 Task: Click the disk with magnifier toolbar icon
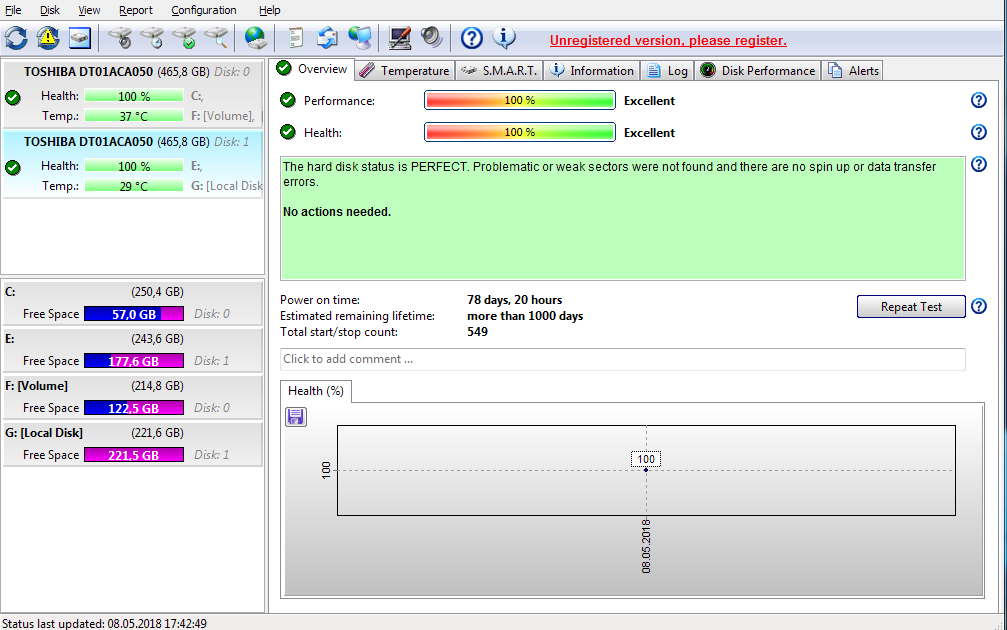pyautogui.click(x=216, y=38)
